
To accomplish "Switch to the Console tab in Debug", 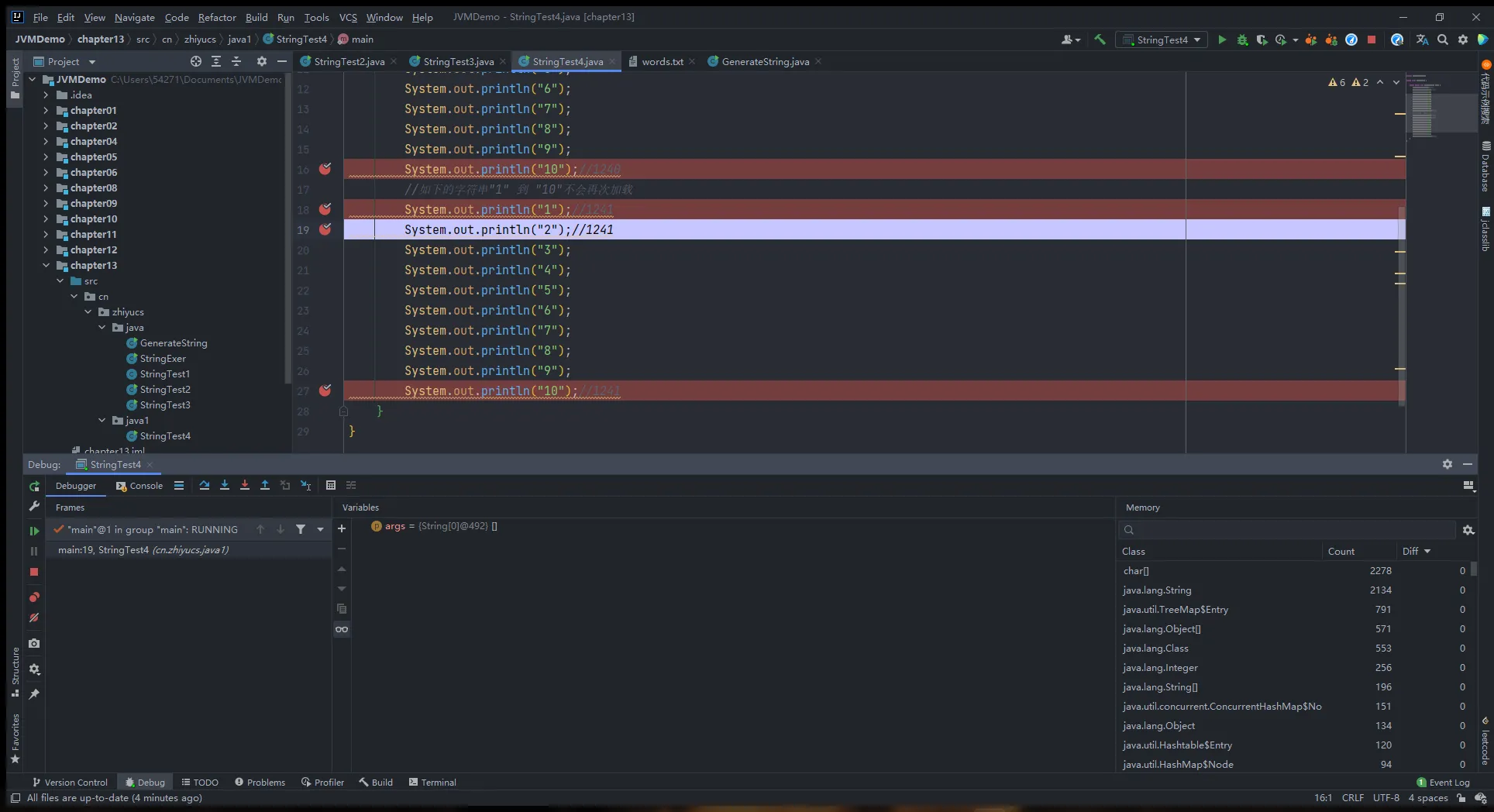I will click(x=139, y=486).
